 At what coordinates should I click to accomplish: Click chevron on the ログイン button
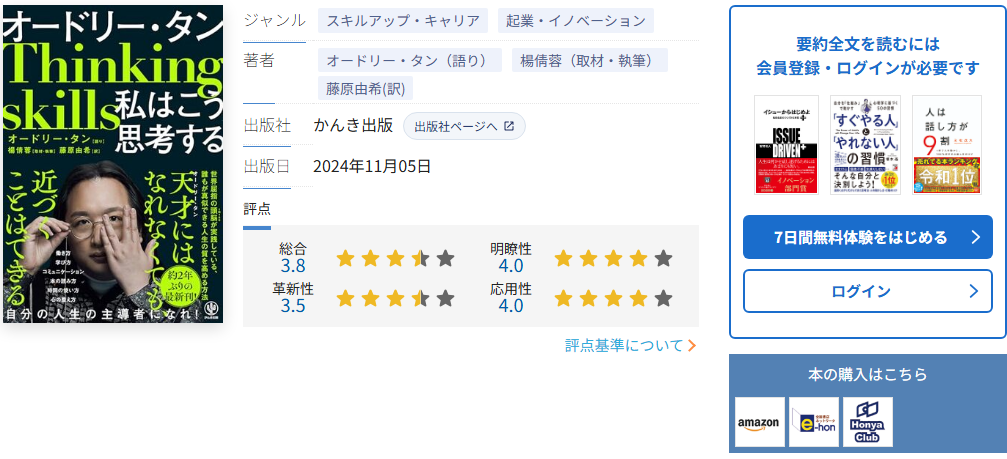pyautogui.click(x=975, y=291)
